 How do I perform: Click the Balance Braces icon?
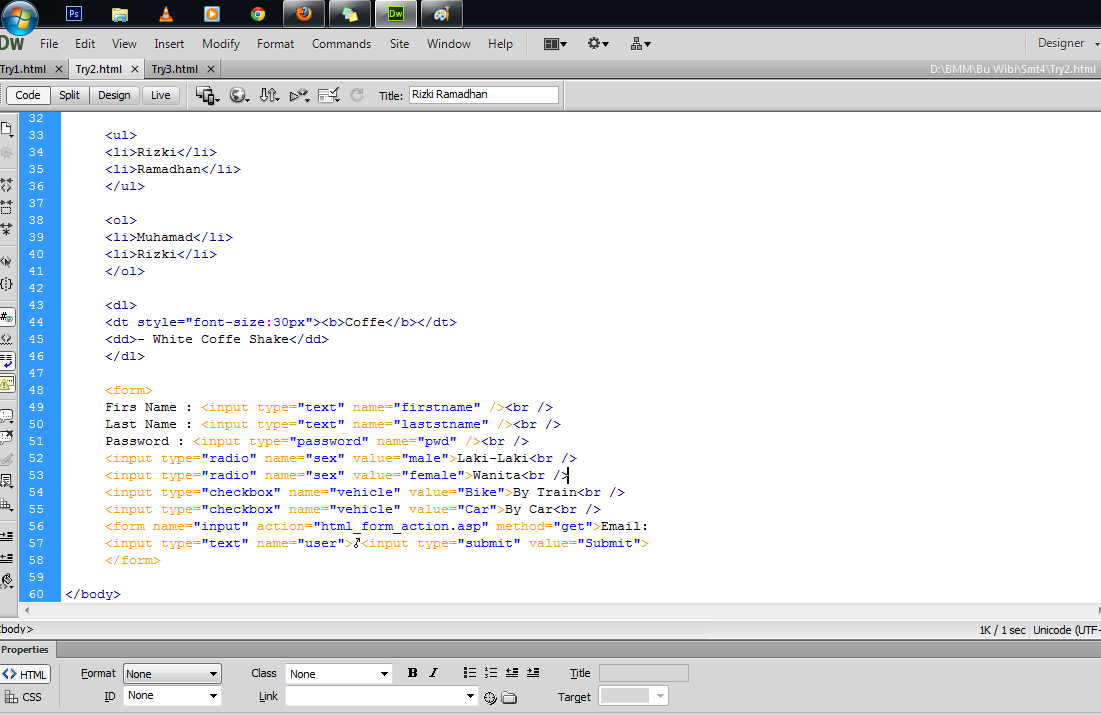(x=6, y=284)
